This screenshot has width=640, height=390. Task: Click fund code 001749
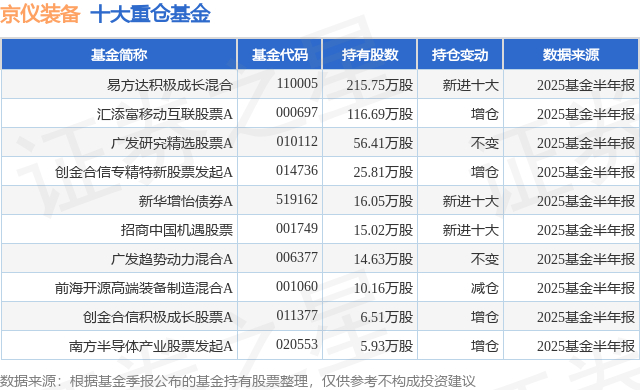pyautogui.click(x=297, y=228)
